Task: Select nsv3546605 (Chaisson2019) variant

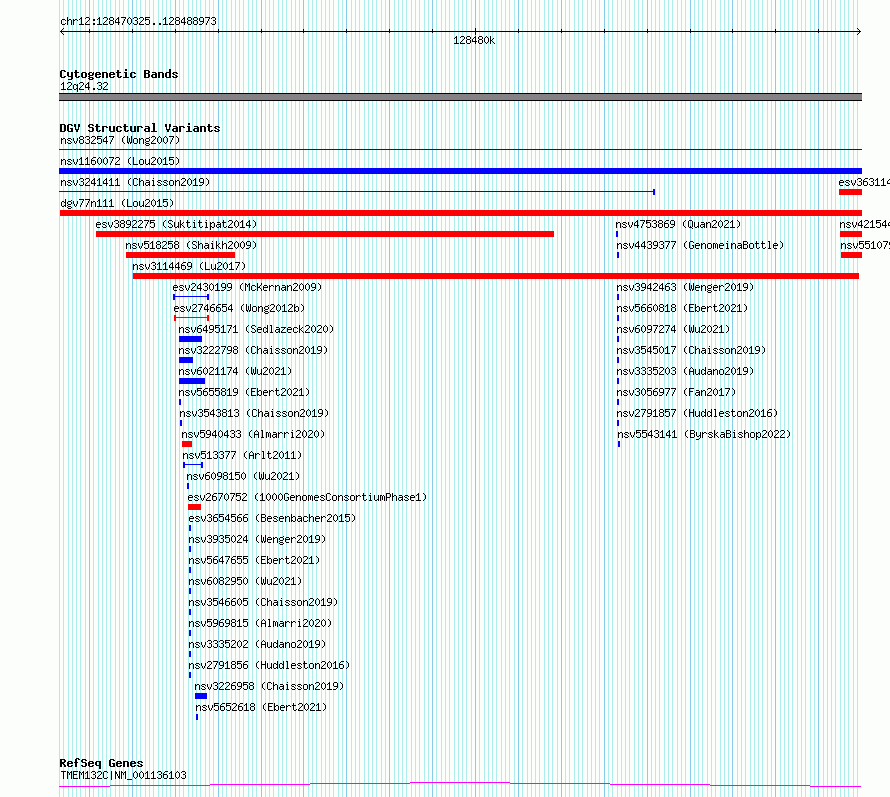Action: pos(263,602)
